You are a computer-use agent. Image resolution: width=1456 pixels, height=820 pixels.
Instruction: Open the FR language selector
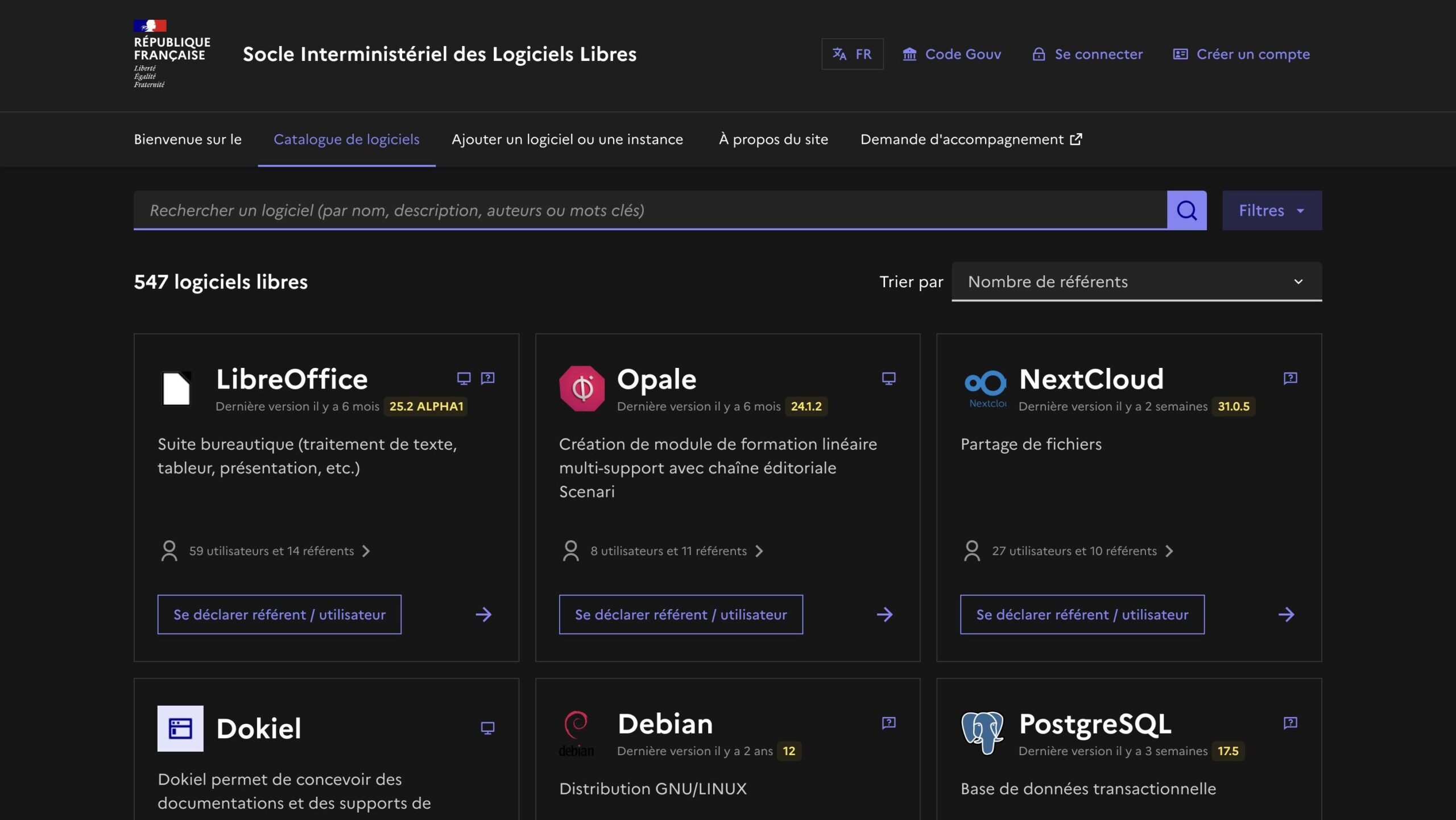[x=852, y=54]
